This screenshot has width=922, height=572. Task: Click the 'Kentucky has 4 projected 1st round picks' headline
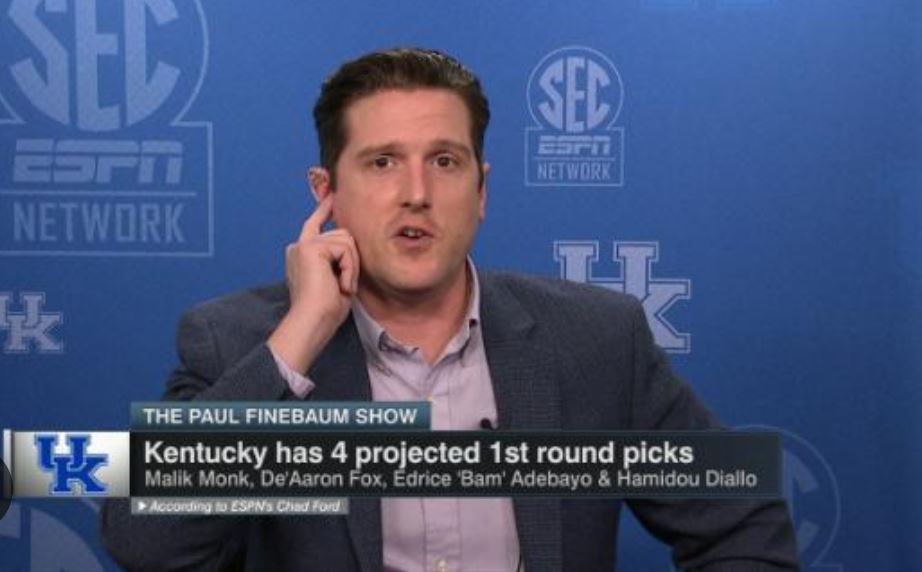pyautogui.click(x=419, y=453)
